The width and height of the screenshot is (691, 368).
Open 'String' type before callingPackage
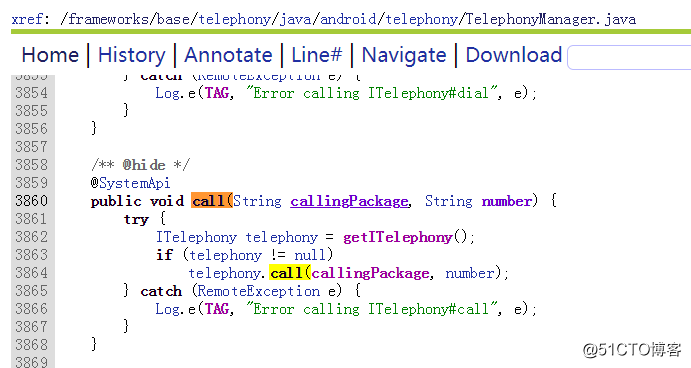coord(257,201)
